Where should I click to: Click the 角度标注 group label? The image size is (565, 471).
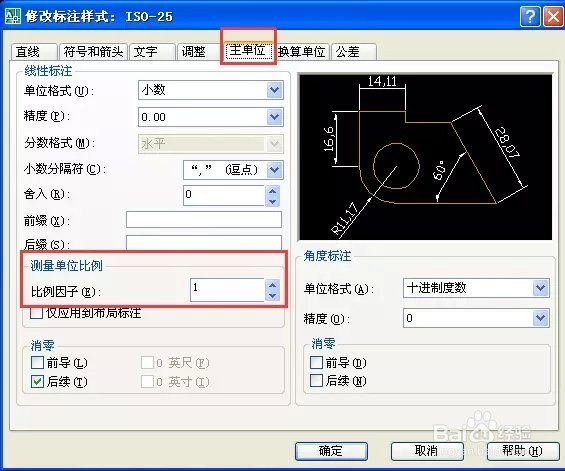pyautogui.click(x=327, y=256)
